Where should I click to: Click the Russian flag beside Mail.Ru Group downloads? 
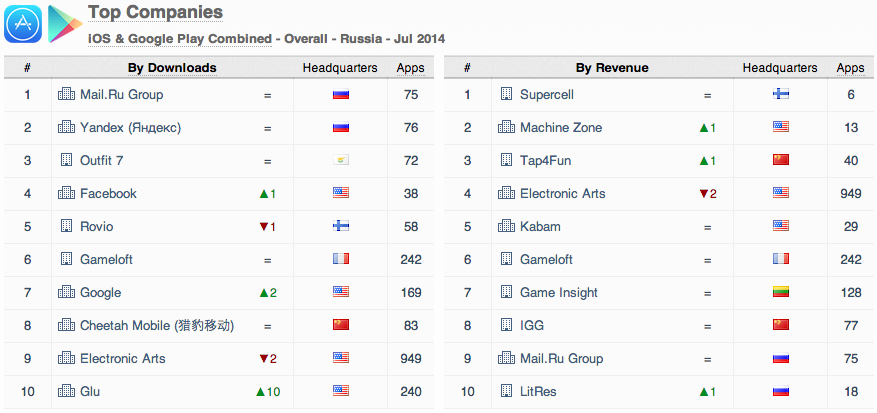340,95
